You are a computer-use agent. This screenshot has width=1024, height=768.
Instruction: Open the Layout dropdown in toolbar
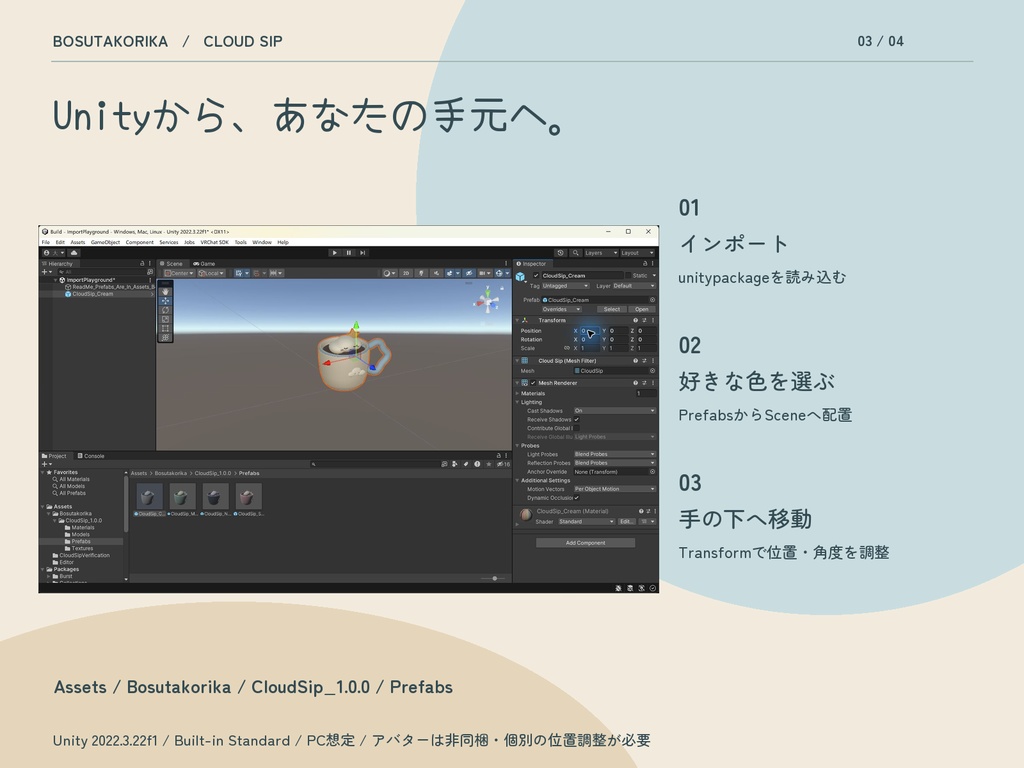coord(637,253)
